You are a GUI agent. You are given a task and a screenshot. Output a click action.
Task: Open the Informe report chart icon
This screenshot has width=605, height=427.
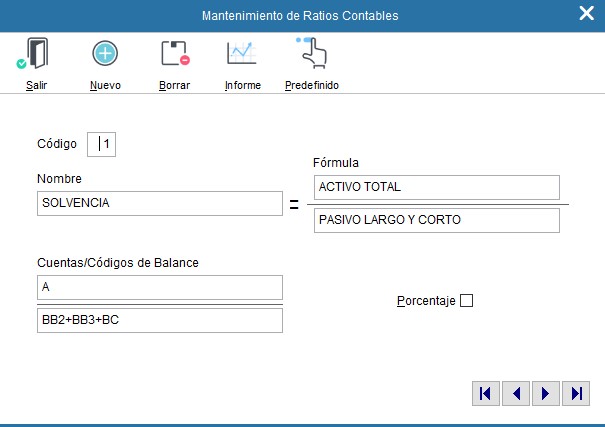(242, 54)
